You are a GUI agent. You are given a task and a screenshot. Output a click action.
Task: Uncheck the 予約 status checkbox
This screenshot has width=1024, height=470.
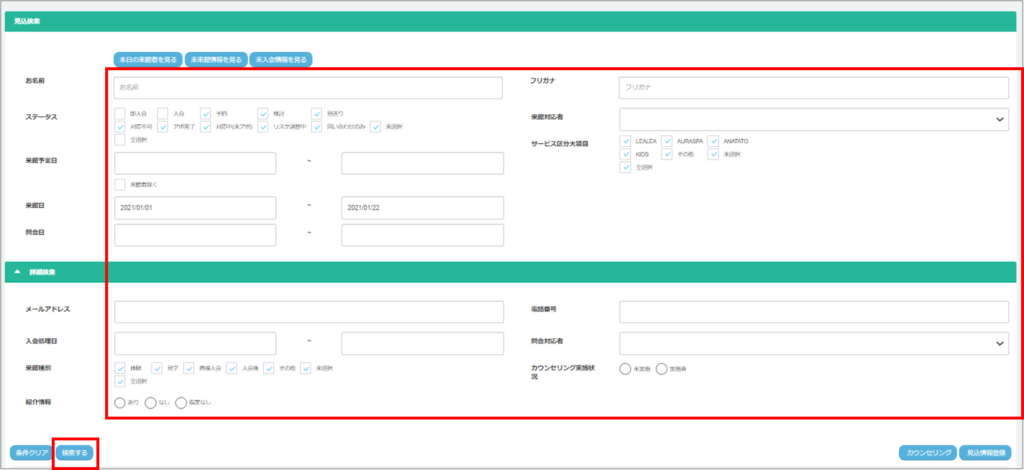pos(205,114)
